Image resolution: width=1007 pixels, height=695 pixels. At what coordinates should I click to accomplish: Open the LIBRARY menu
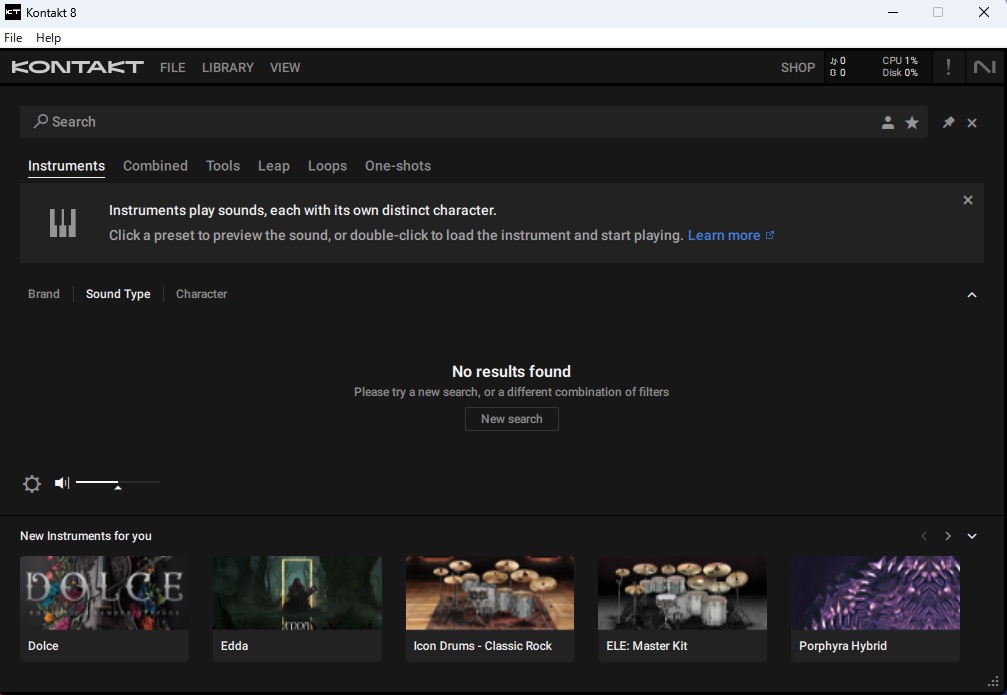tap(228, 67)
